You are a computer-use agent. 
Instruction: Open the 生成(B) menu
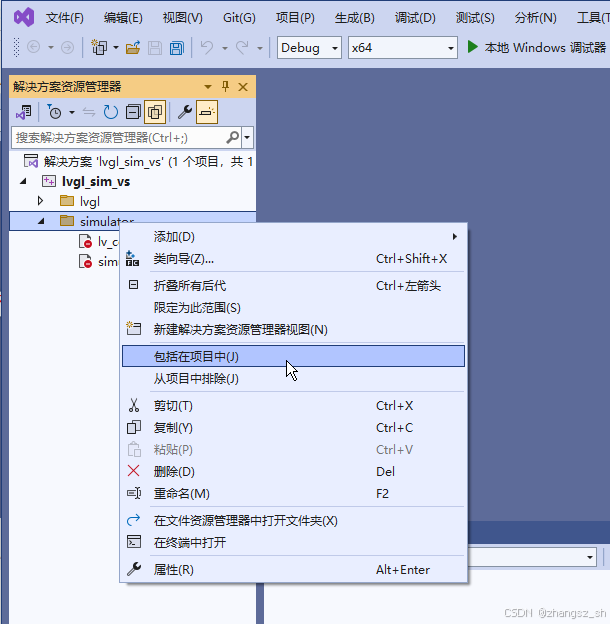tap(355, 18)
